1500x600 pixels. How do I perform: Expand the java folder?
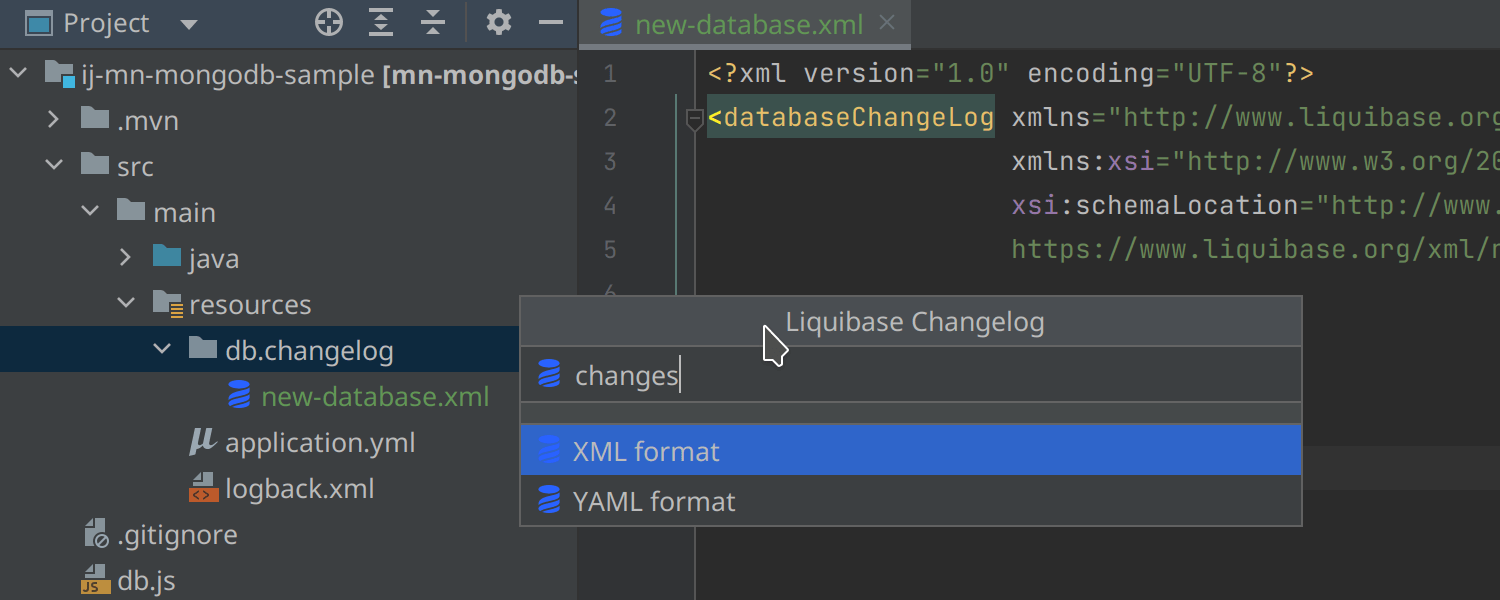[x=126, y=258]
